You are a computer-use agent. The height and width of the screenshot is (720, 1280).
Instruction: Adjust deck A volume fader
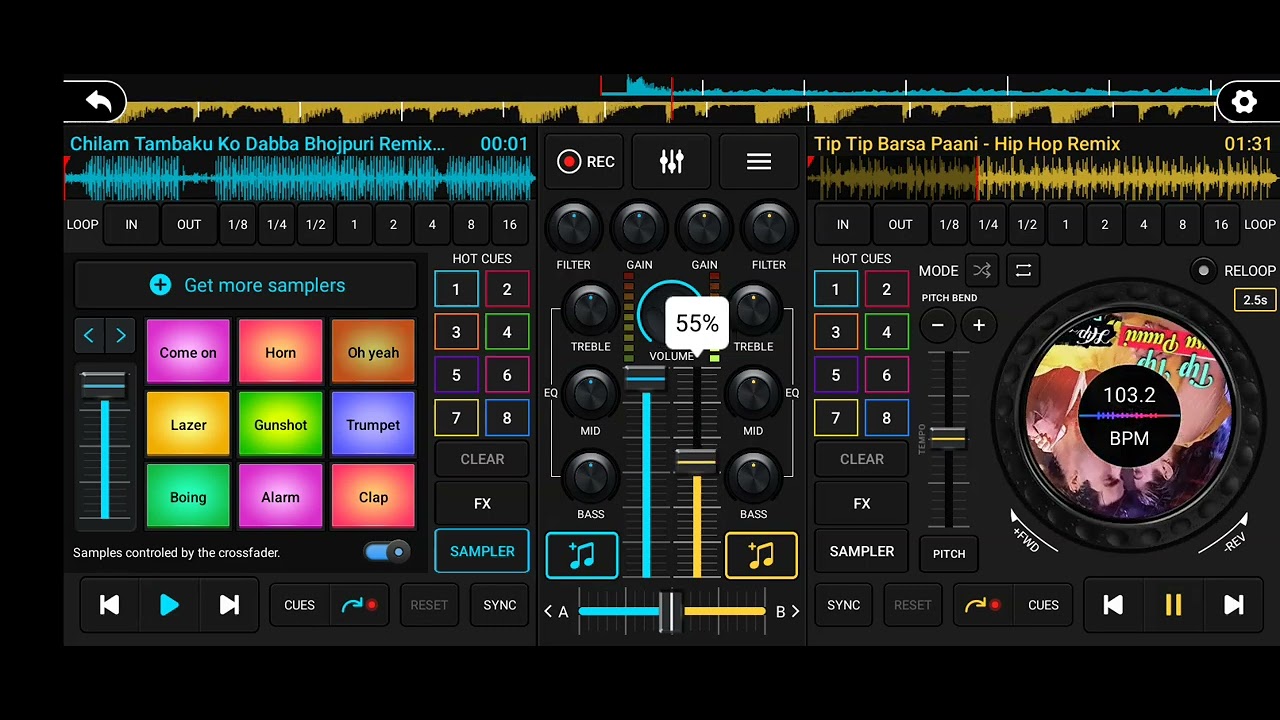(x=645, y=378)
